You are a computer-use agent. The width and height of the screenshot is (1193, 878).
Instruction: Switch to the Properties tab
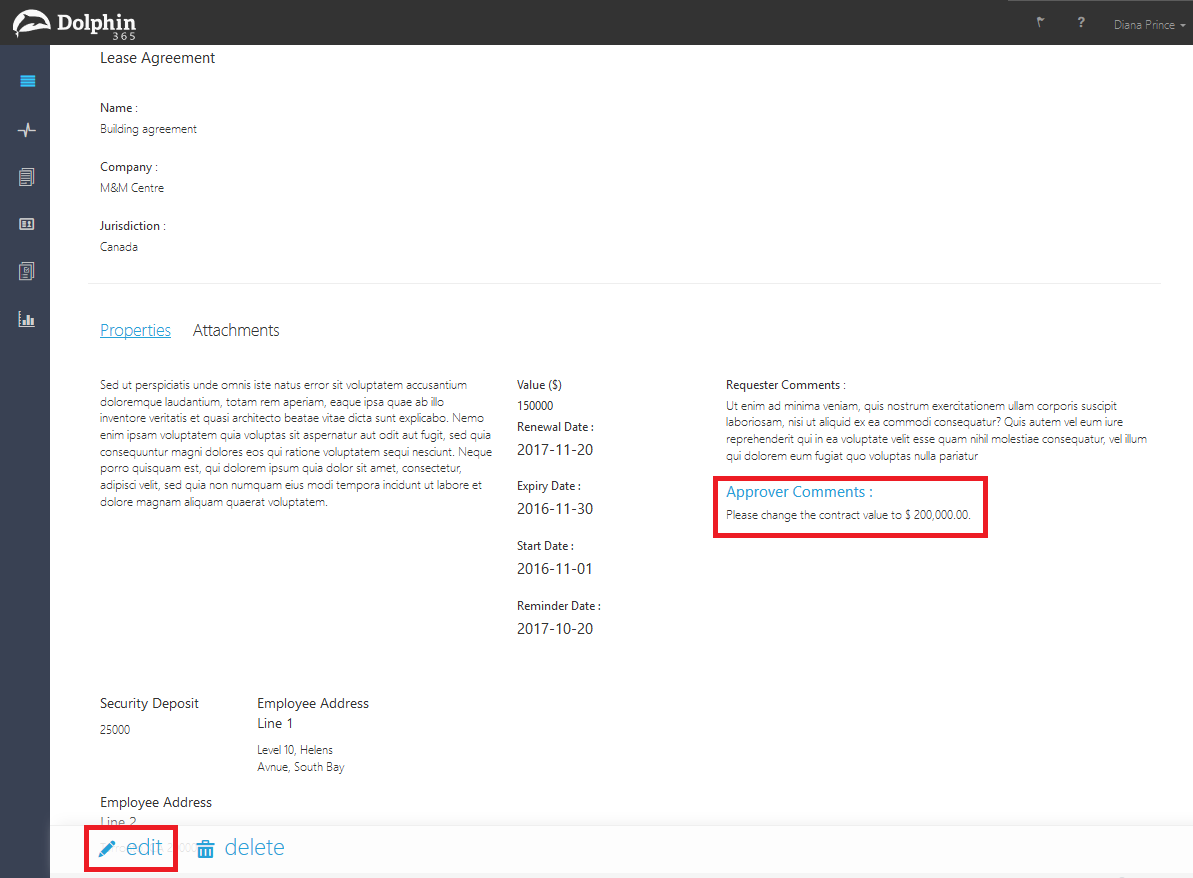click(x=135, y=330)
